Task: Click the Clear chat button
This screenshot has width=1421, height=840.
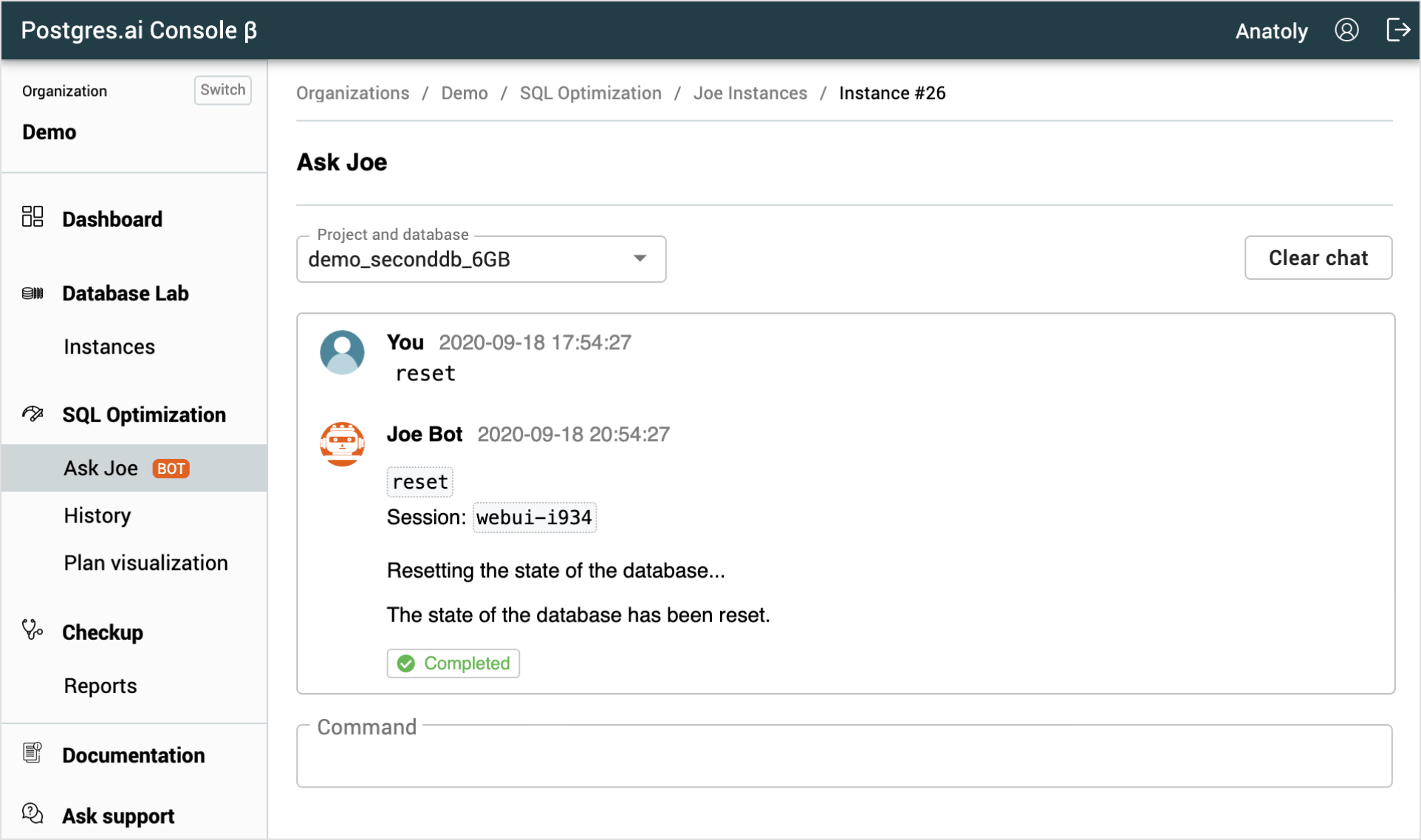Action: click(1318, 258)
